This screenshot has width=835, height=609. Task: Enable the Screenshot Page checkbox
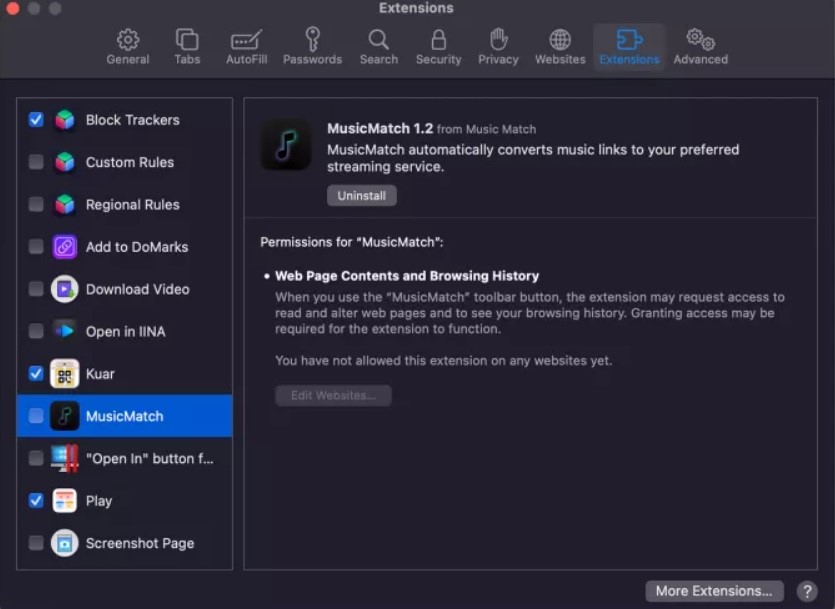click(x=36, y=542)
